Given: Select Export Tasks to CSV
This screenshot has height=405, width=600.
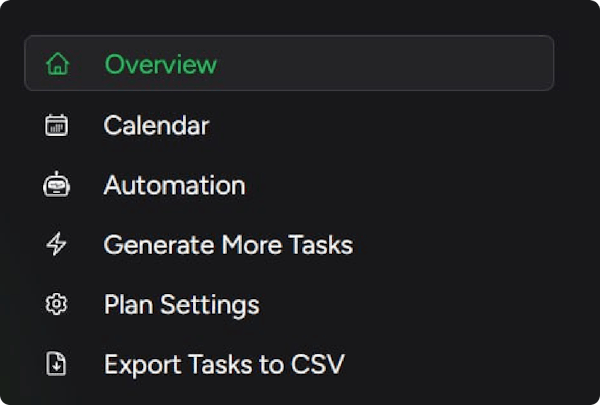Looking at the screenshot, I should pos(224,365).
